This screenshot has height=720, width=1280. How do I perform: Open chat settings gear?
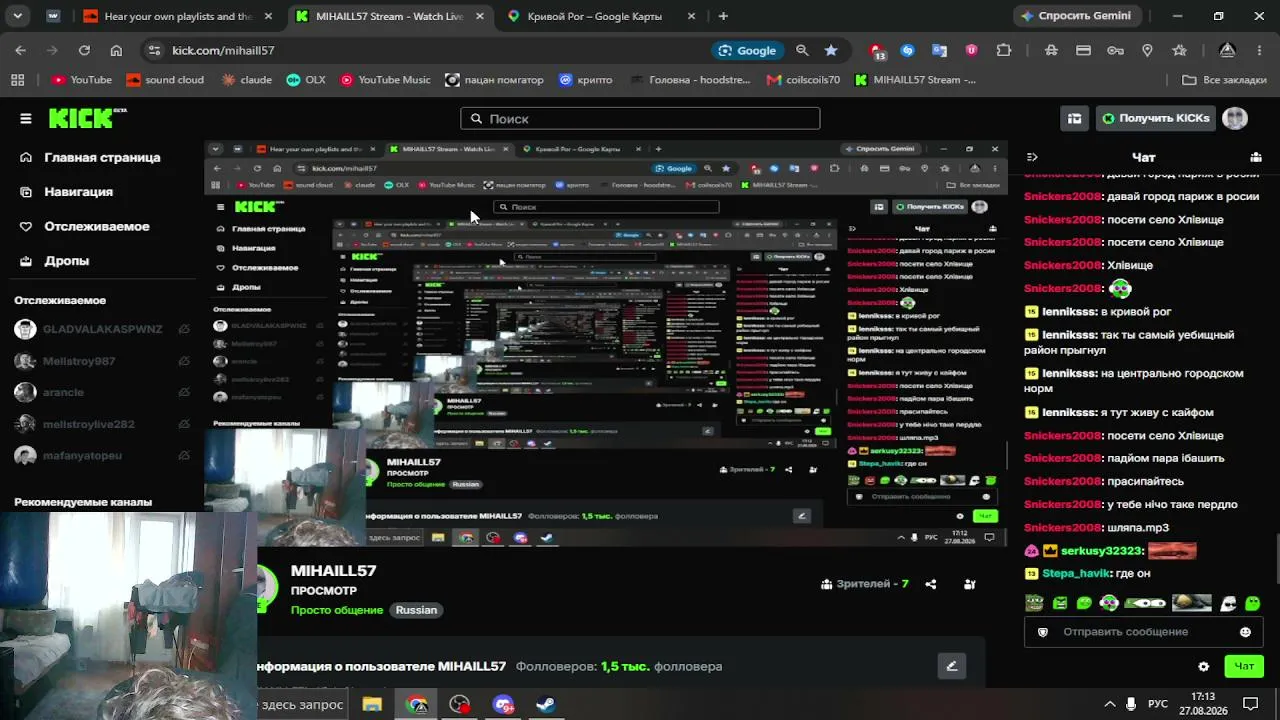[x=1204, y=666]
